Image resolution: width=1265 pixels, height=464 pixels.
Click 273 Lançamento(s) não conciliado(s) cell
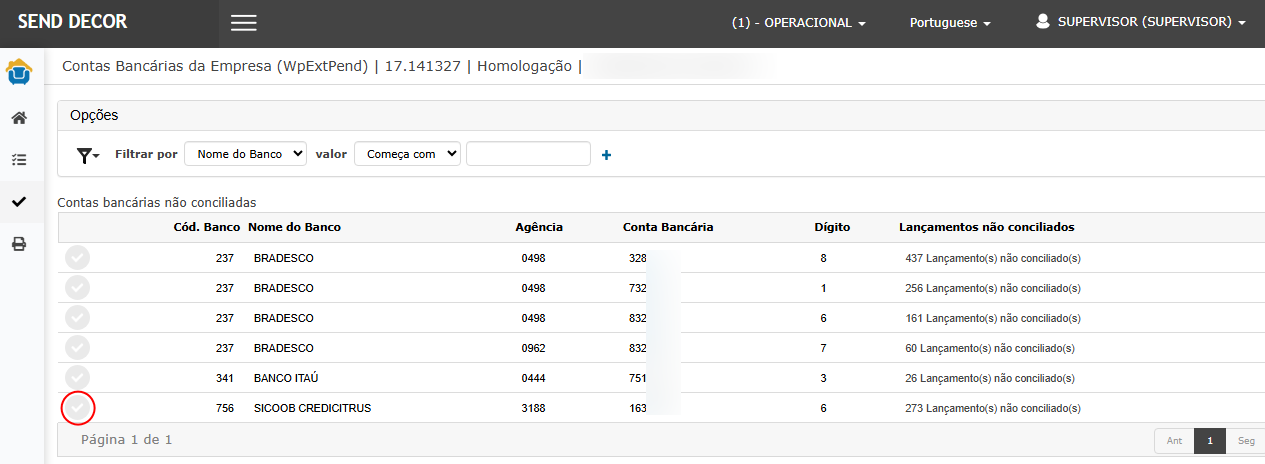click(993, 408)
